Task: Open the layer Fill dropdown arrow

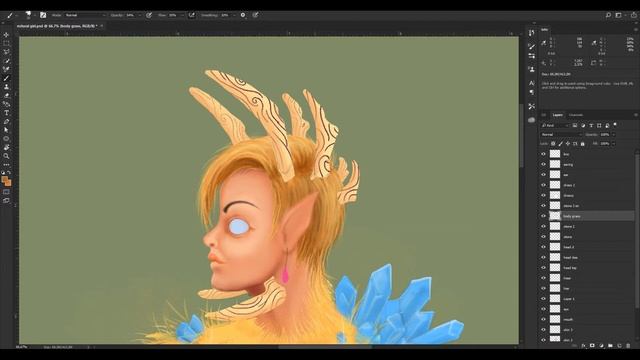Action: pyautogui.click(x=613, y=144)
